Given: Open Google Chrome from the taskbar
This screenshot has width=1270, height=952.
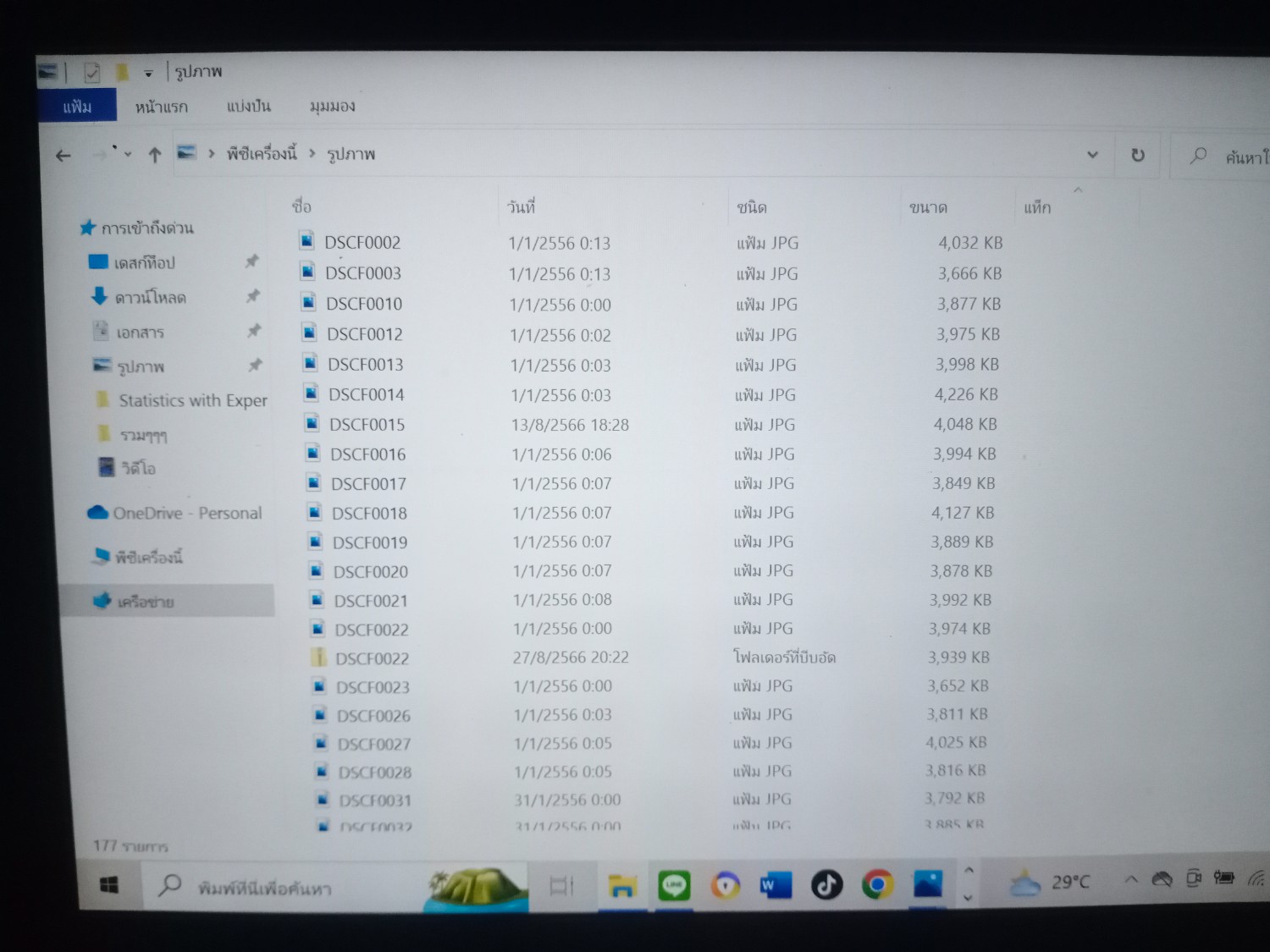Looking at the screenshot, I should [877, 884].
